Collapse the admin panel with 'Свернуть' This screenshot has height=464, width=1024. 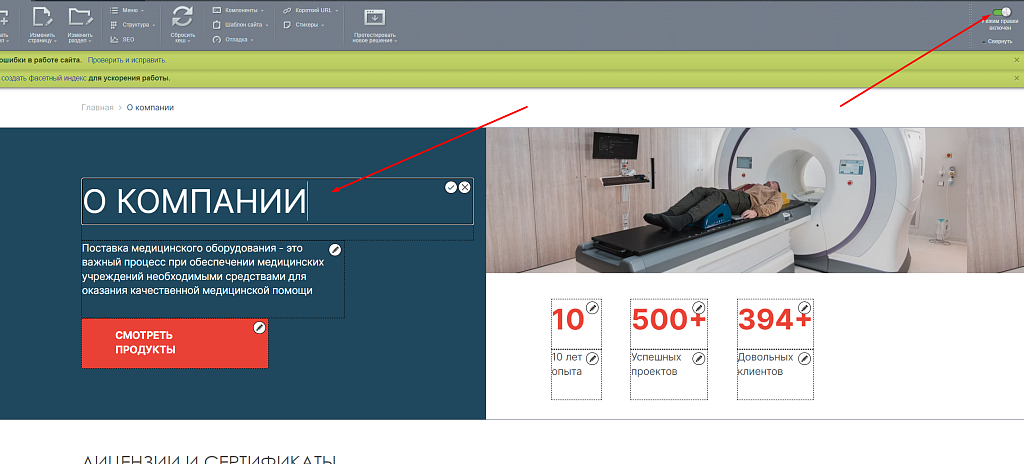coord(998,42)
